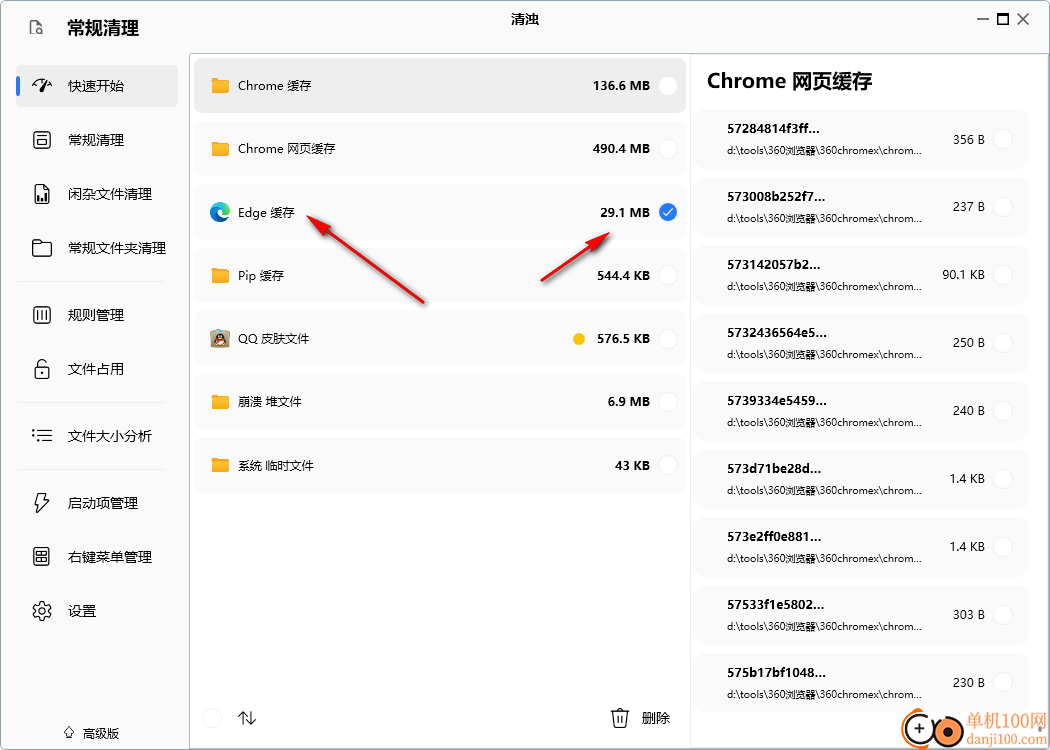The image size is (1050, 750).
Task: Click the 规则管理 sidebar icon
Action: point(42,315)
